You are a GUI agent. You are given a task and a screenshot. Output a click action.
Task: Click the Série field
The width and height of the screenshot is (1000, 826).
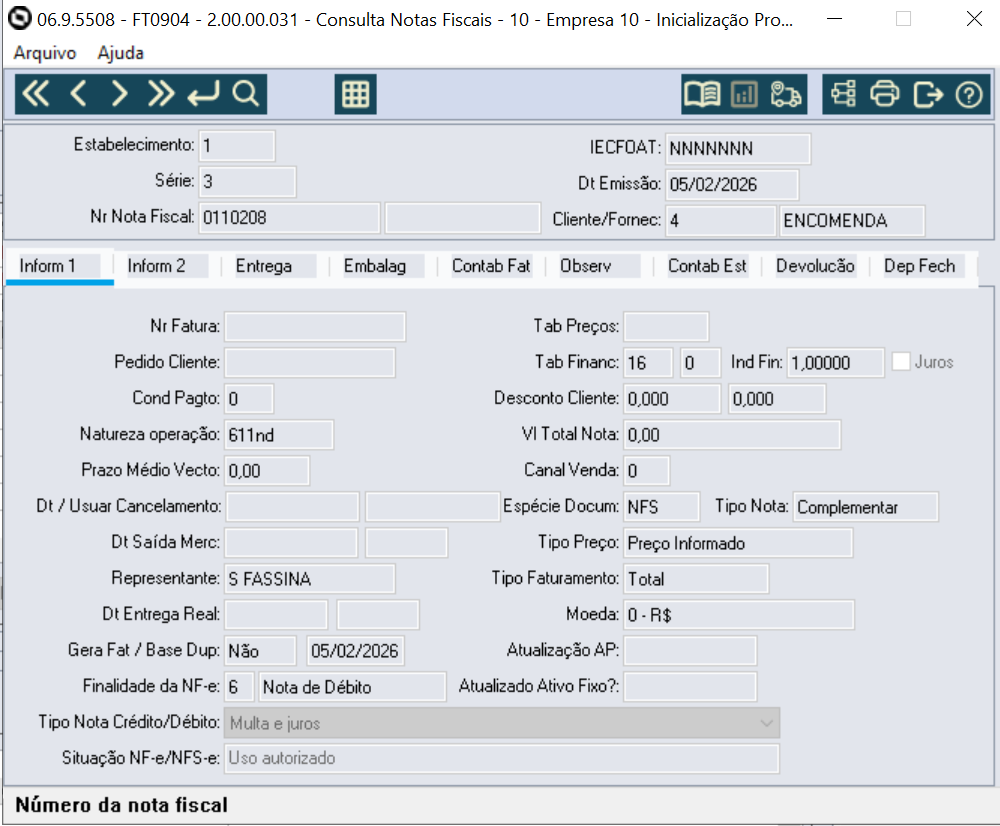pyautogui.click(x=247, y=182)
